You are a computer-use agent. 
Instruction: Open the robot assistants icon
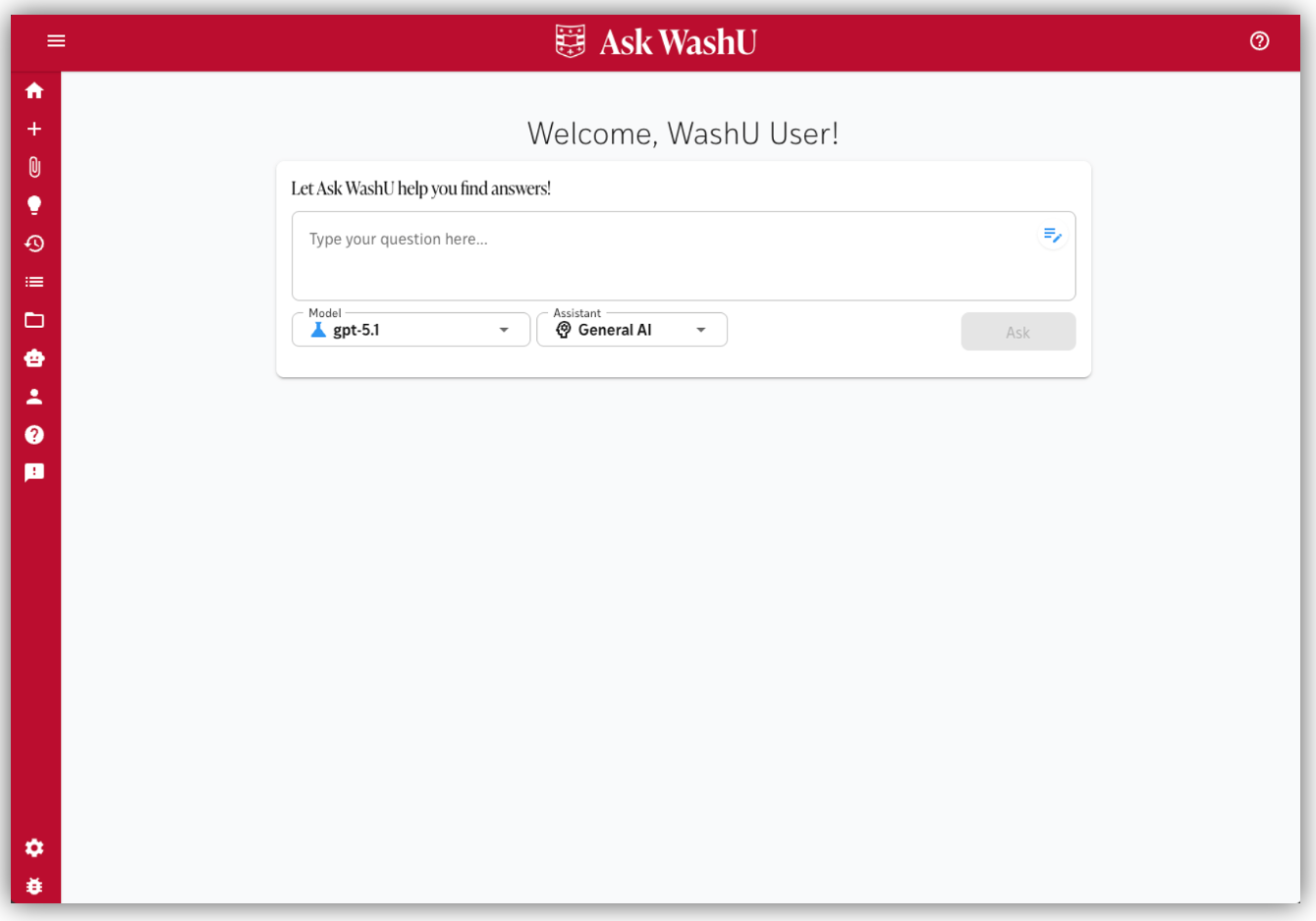pos(34,358)
